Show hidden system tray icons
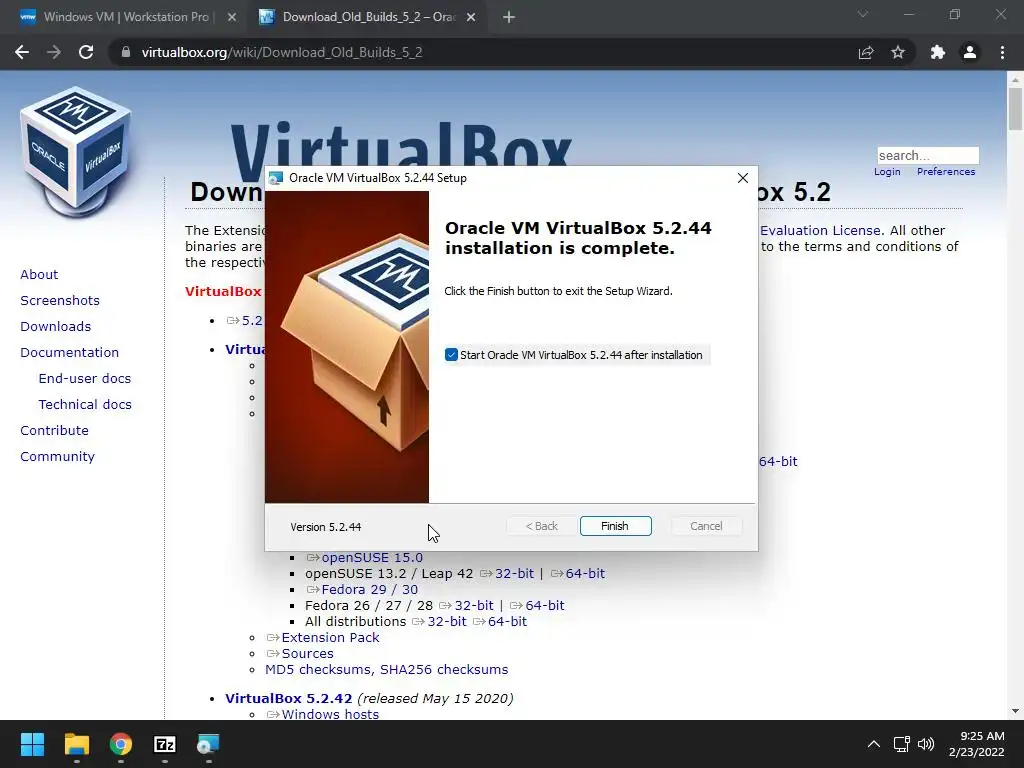1024x768 pixels. [x=874, y=744]
